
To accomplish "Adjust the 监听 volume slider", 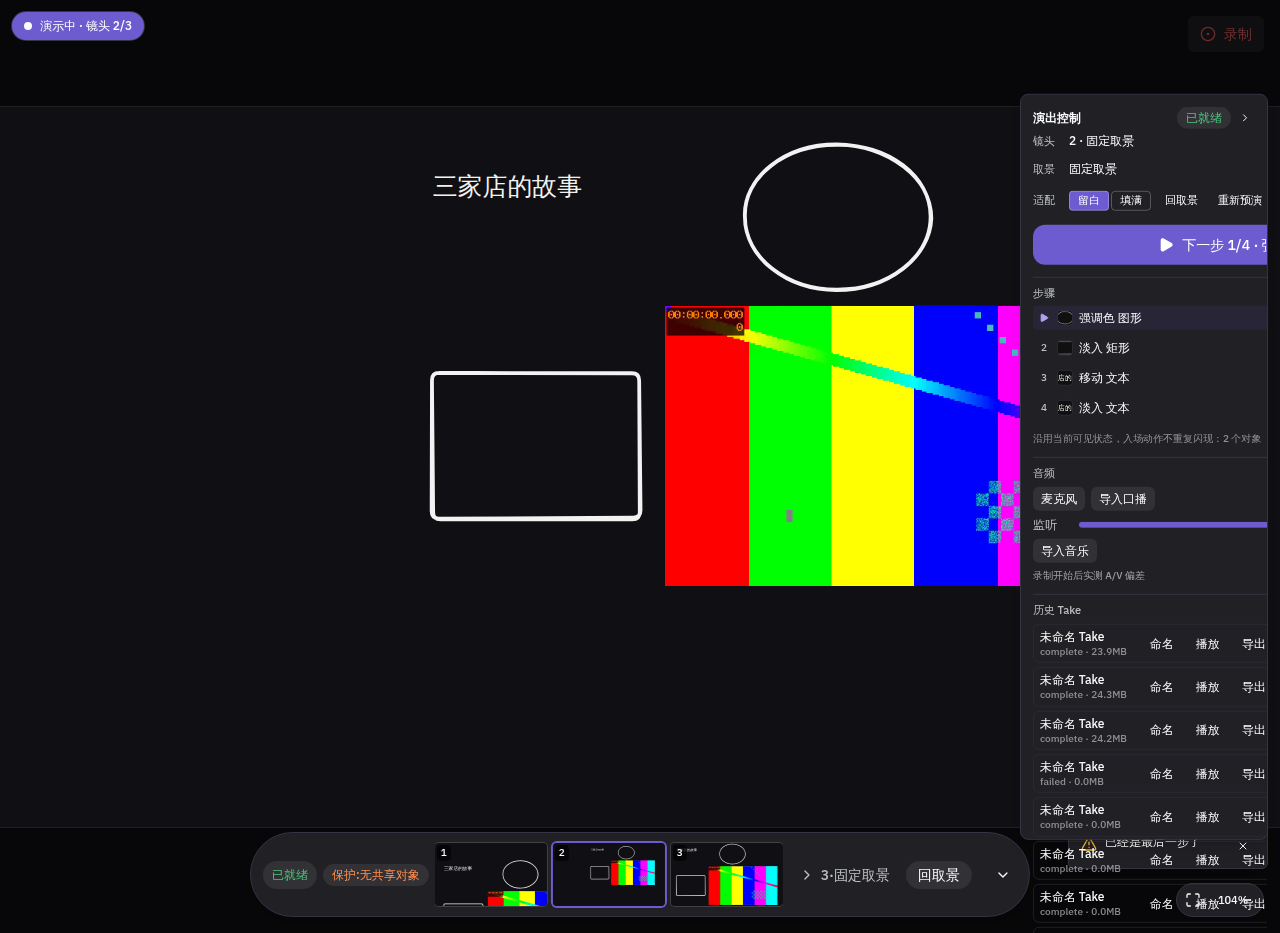I will [x=1173, y=524].
